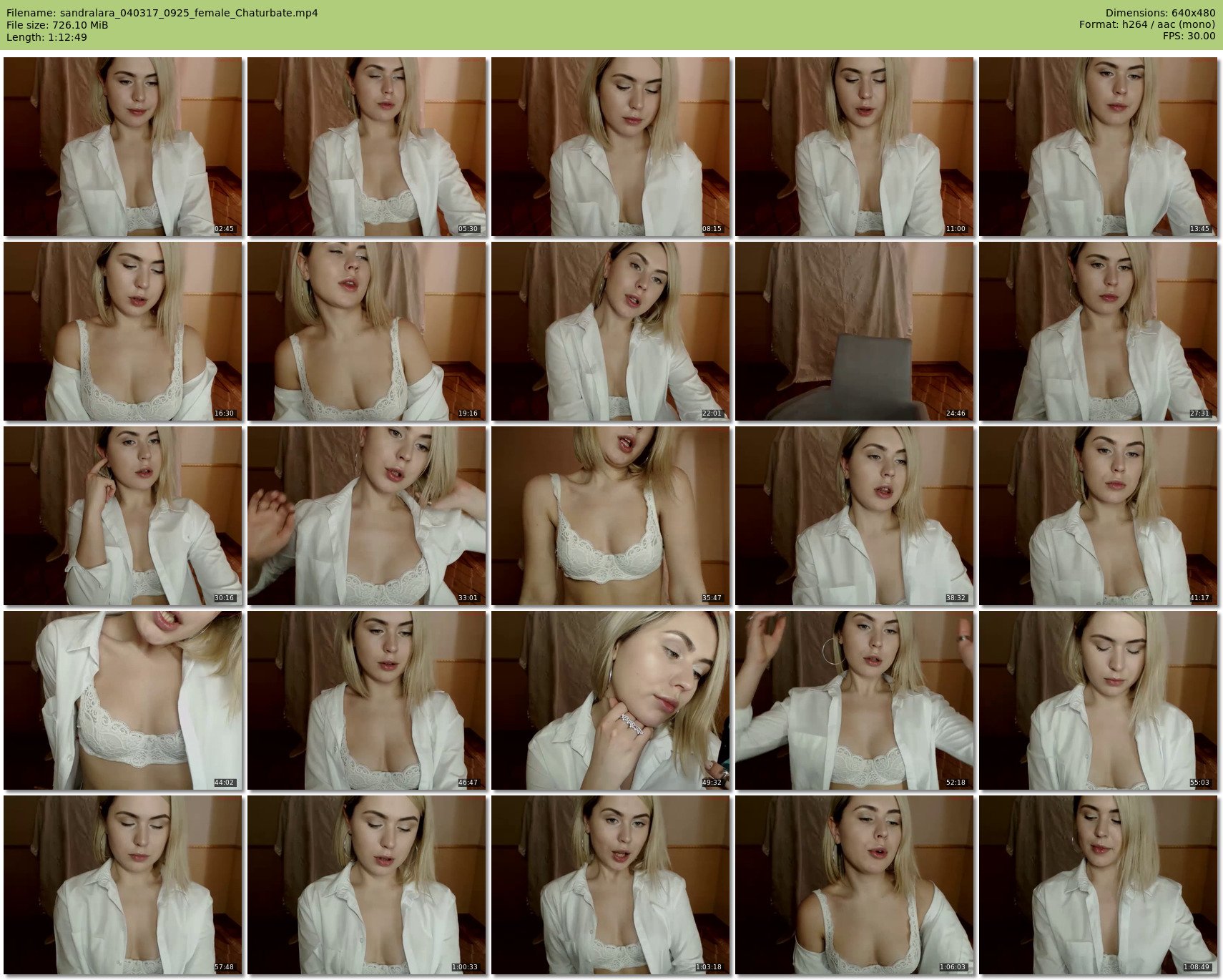
Task: Select the frame with timestamp 05:30
Action: (367, 147)
